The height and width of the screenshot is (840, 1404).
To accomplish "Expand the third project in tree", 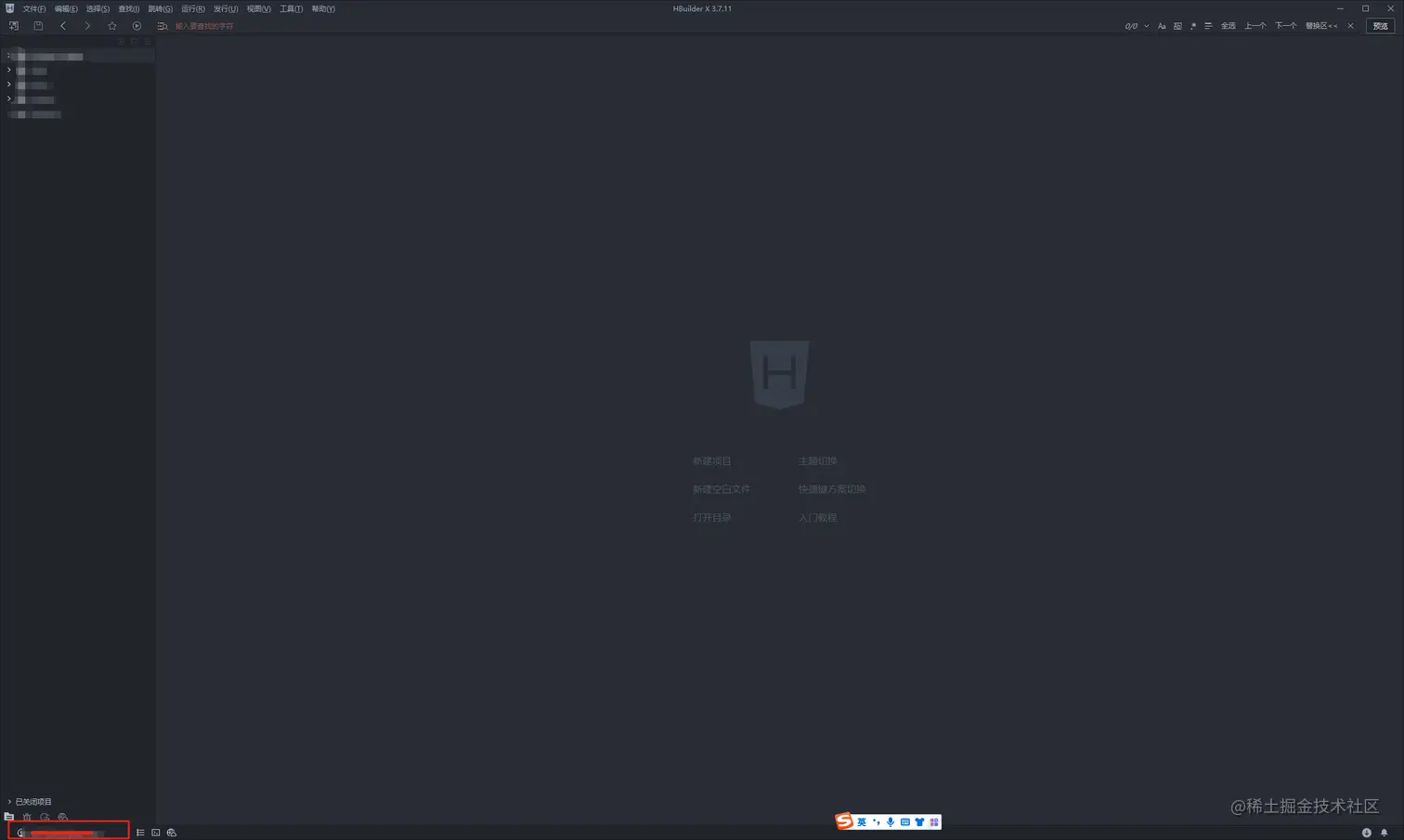I will pyautogui.click(x=9, y=84).
